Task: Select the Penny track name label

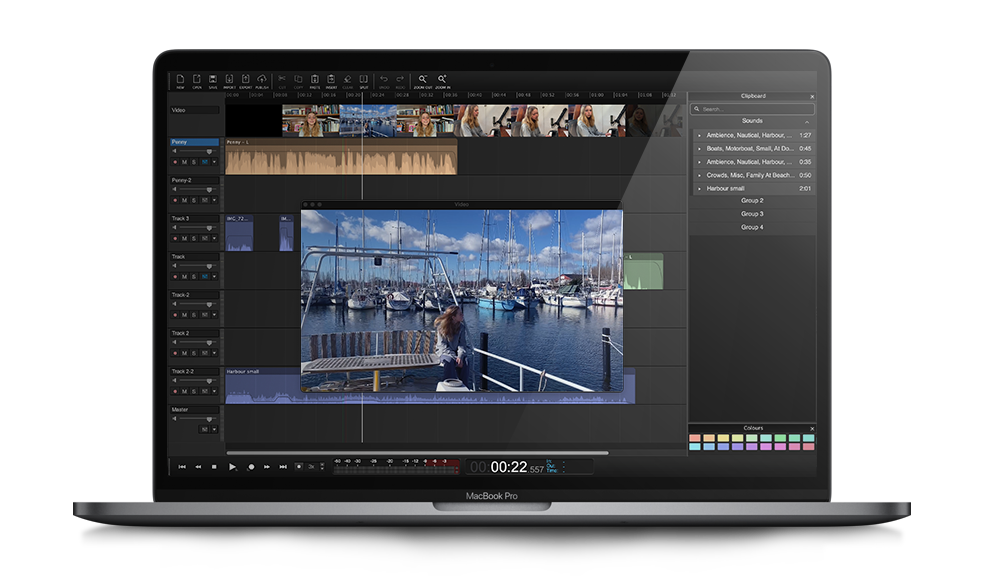Action: pos(195,142)
